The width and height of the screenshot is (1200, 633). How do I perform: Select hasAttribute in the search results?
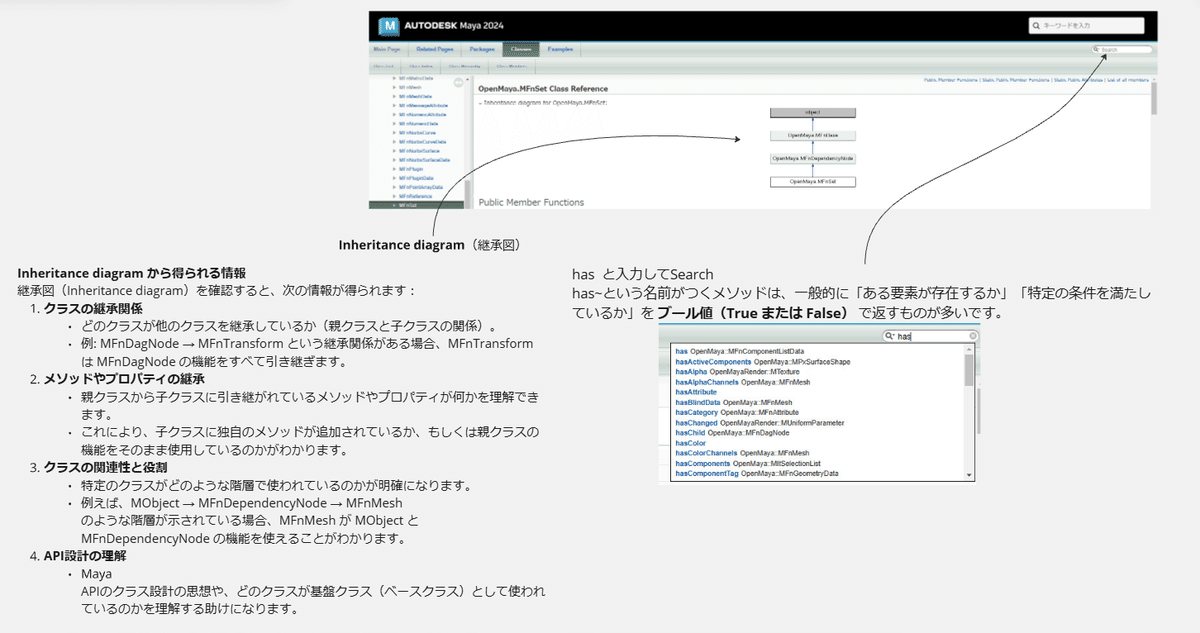(x=696, y=392)
